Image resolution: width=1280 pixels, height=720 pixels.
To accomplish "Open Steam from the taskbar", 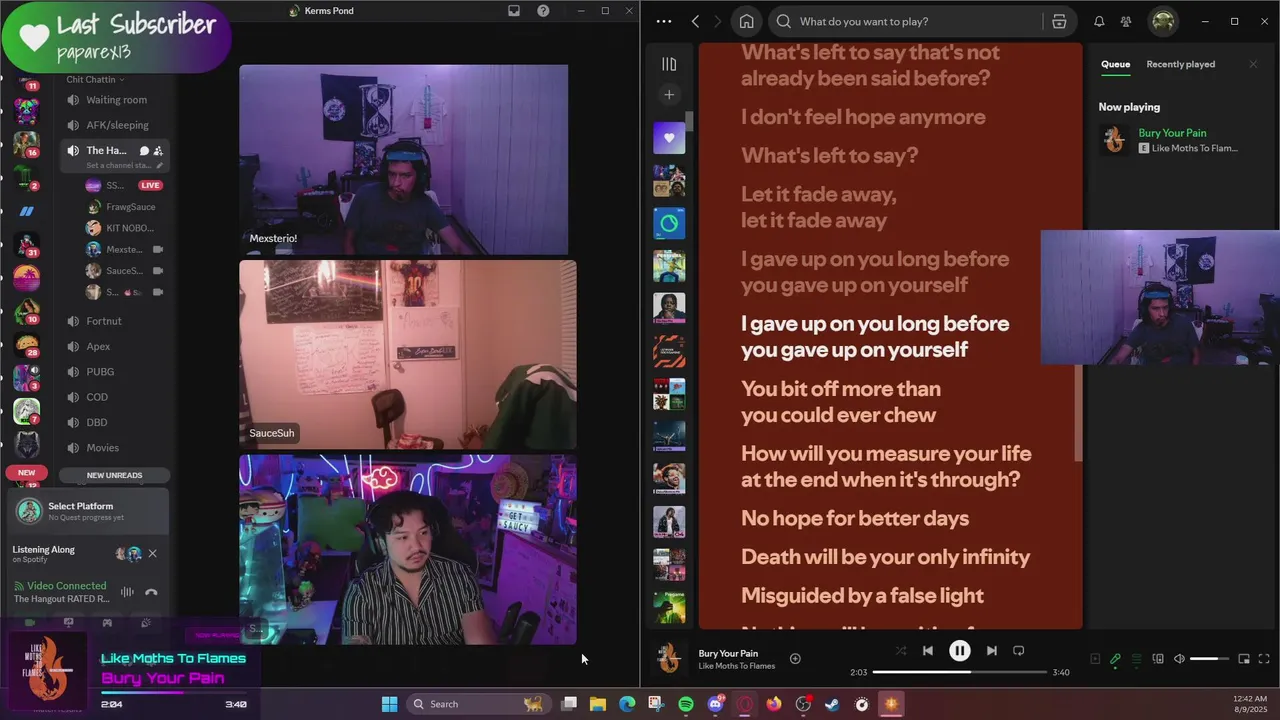I will (x=832, y=704).
